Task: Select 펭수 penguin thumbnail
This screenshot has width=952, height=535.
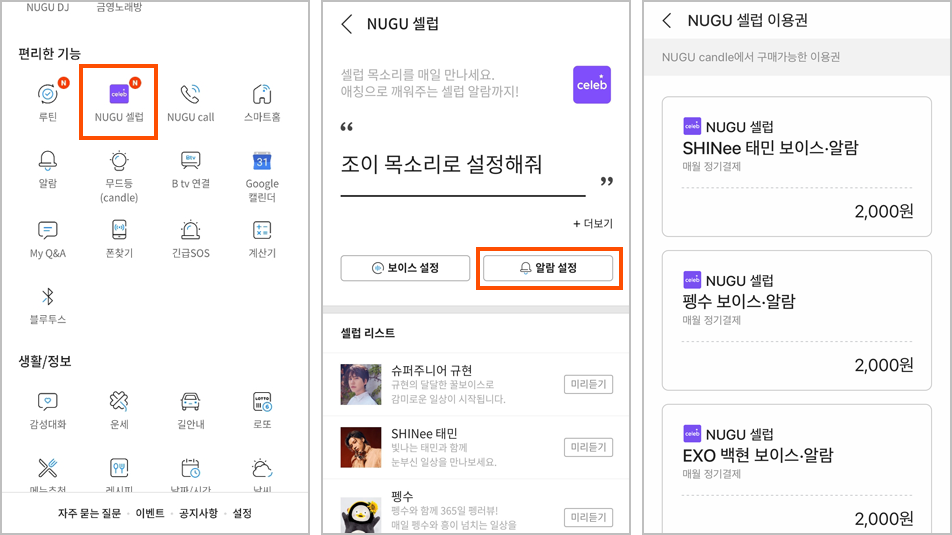Action: (361, 516)
